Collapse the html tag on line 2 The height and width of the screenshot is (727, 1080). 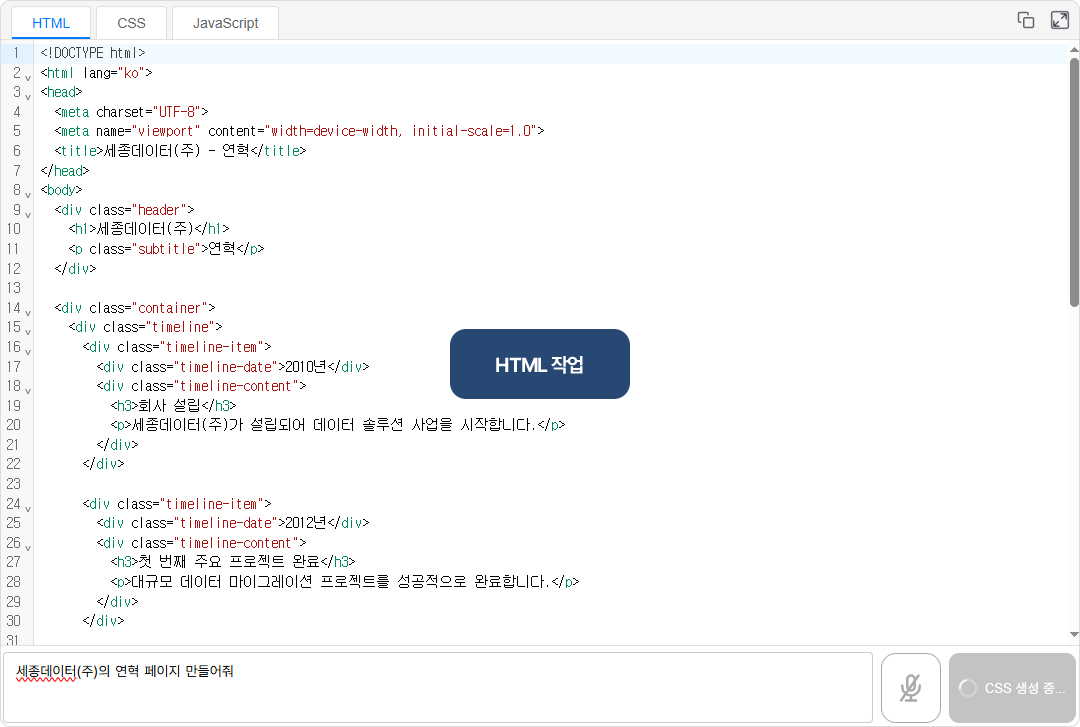[x=28, y=76]
